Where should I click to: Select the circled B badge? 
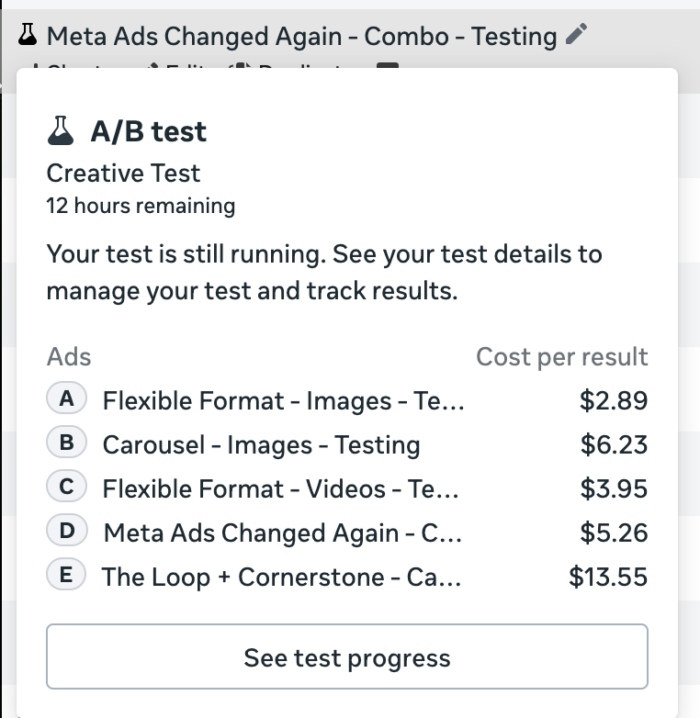(x=66, y=444)
